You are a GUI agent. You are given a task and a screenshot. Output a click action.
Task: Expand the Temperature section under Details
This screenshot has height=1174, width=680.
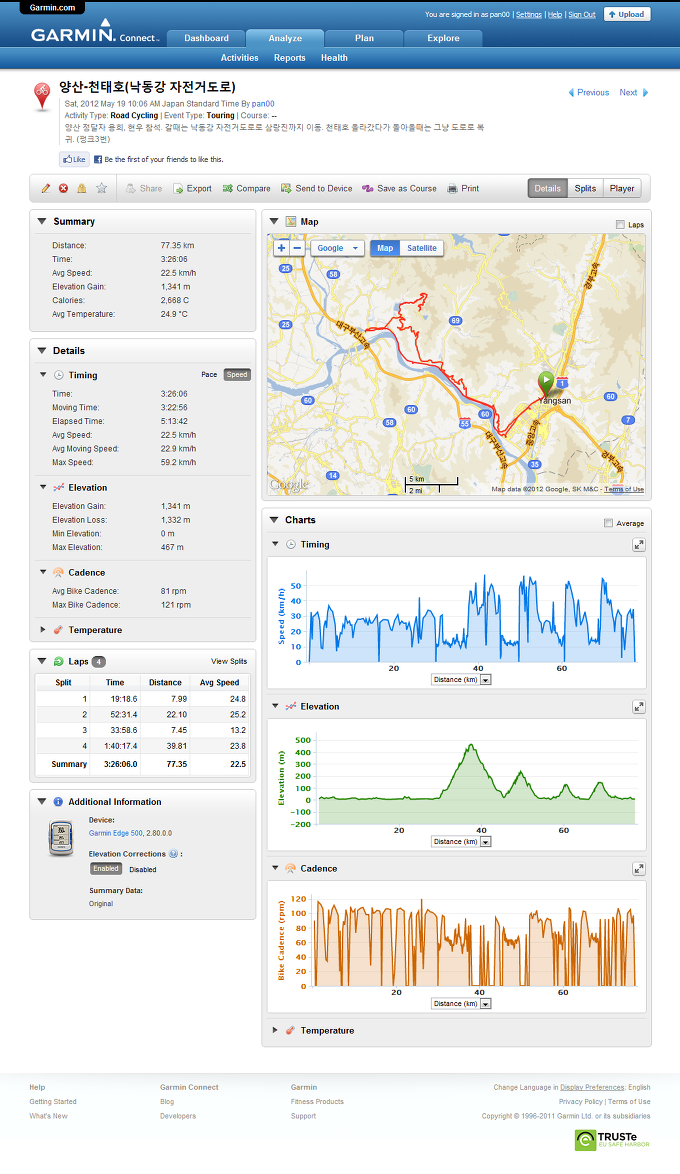[43, 630]
